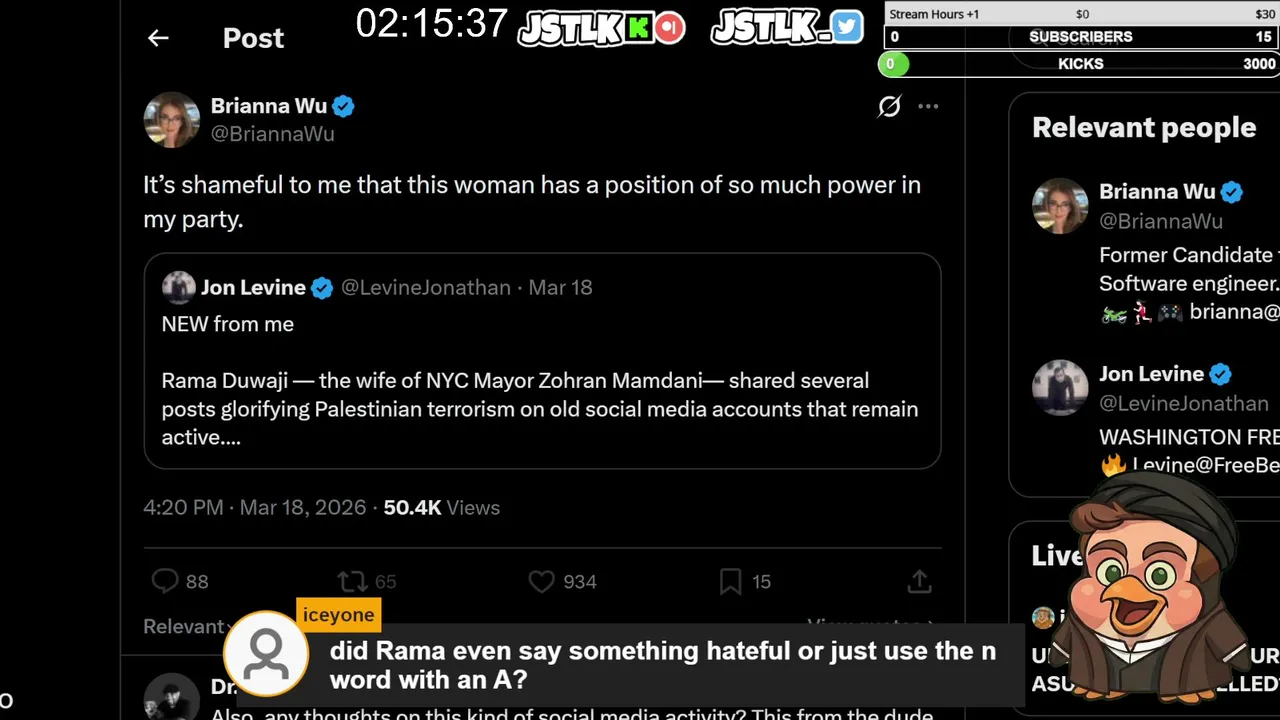The width and height of the screenshot is (1280, 720).
Task: Click the reply speech bubble icon
Action: coord(165,581)
